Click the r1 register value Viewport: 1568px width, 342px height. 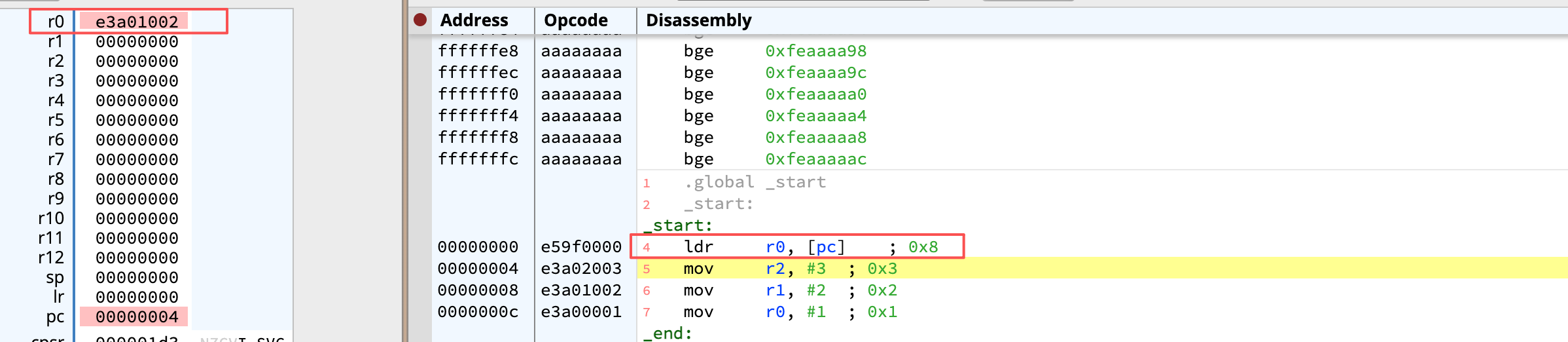pyautogui.click(x=136, y=42)
